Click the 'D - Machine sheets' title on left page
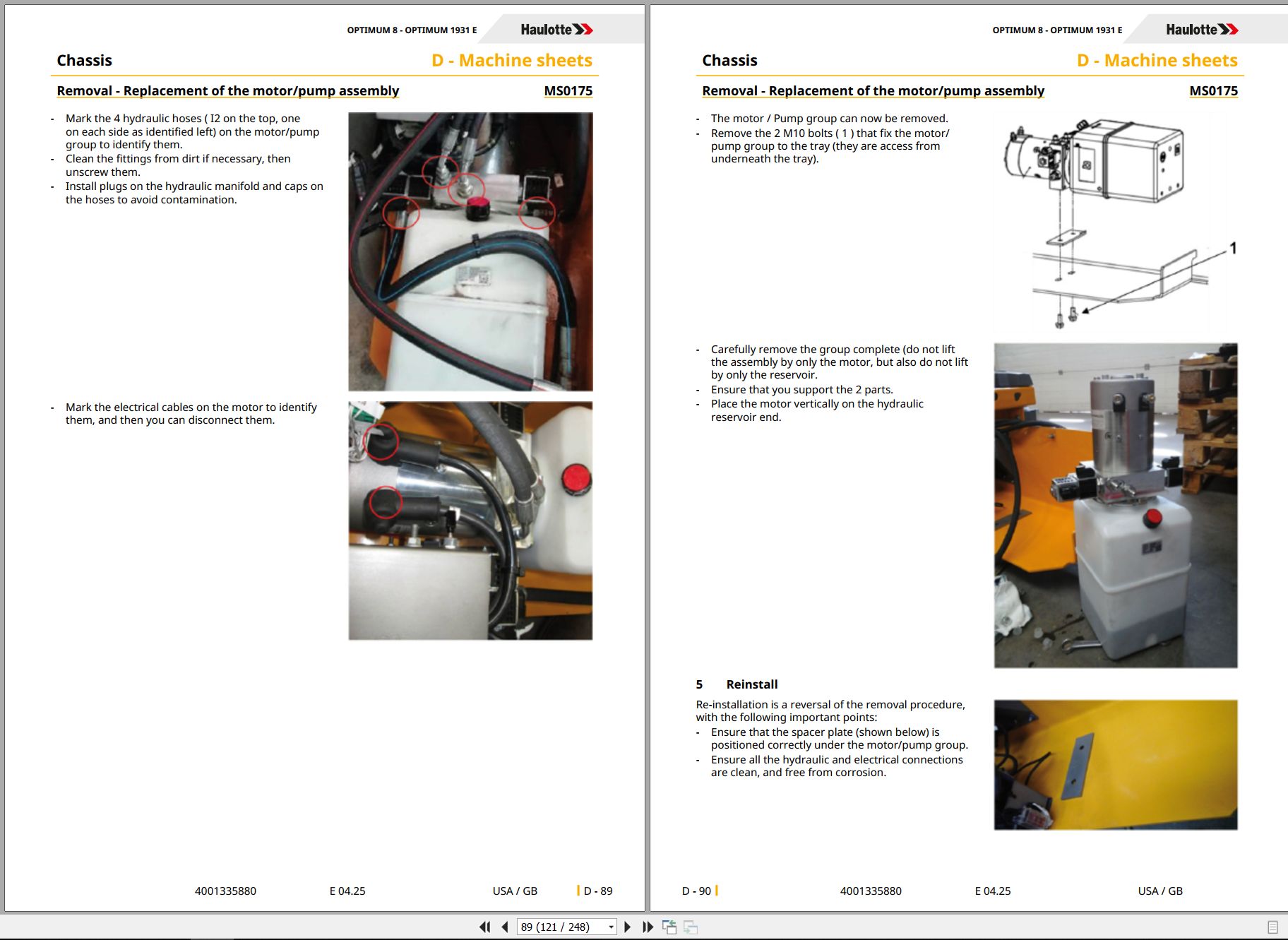 pyautogui.click(x=512, y=60)
